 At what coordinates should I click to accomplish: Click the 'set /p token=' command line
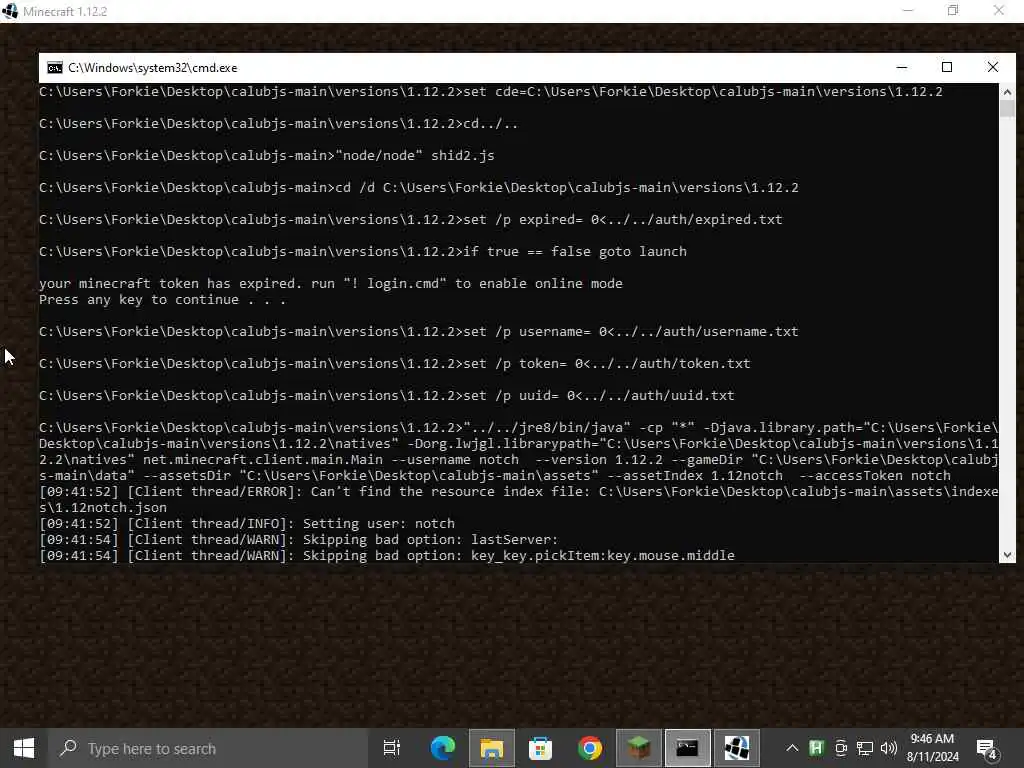click(394, 364)
